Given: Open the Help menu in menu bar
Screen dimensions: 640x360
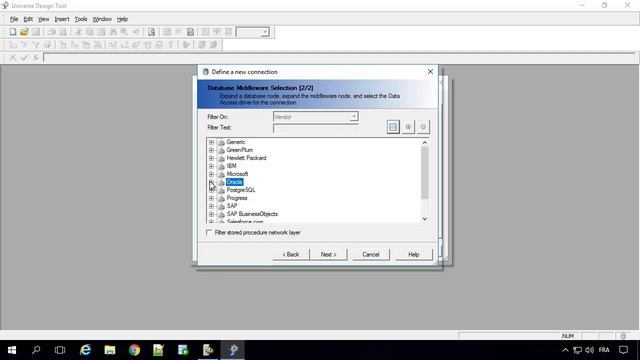Looking at the screenshot, I should coord(122,19).
